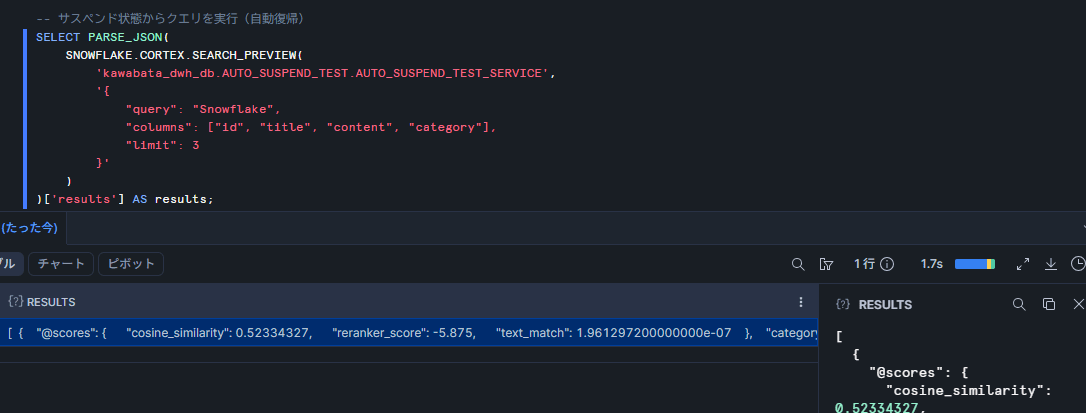Click the )['results'] AS results; line
Image resolution: width=1086 pixels, height=413 pixels.
pyautogui.click(x=125, y=199)
